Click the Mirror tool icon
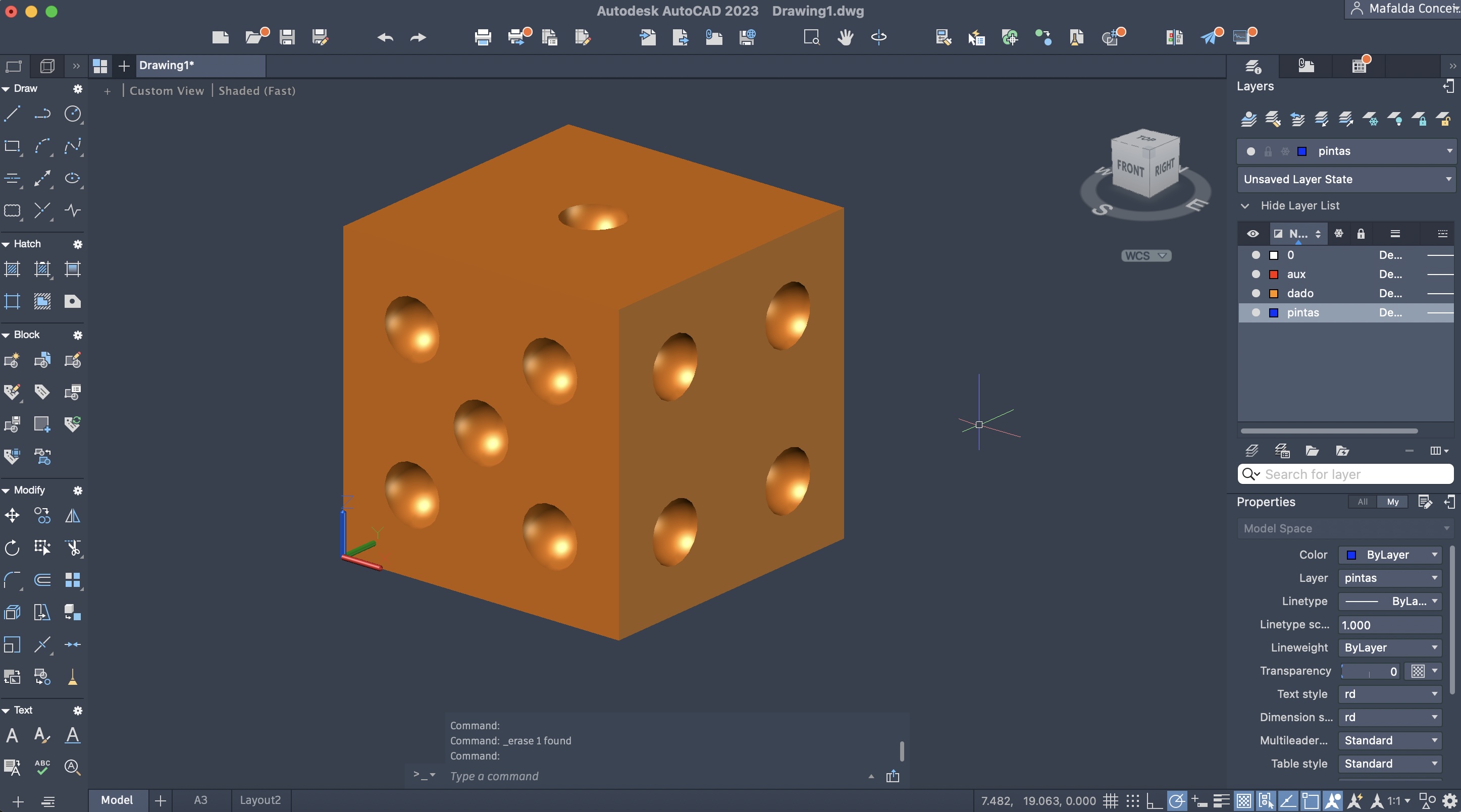The image size is (1461, 812). (x=73, y=515)
